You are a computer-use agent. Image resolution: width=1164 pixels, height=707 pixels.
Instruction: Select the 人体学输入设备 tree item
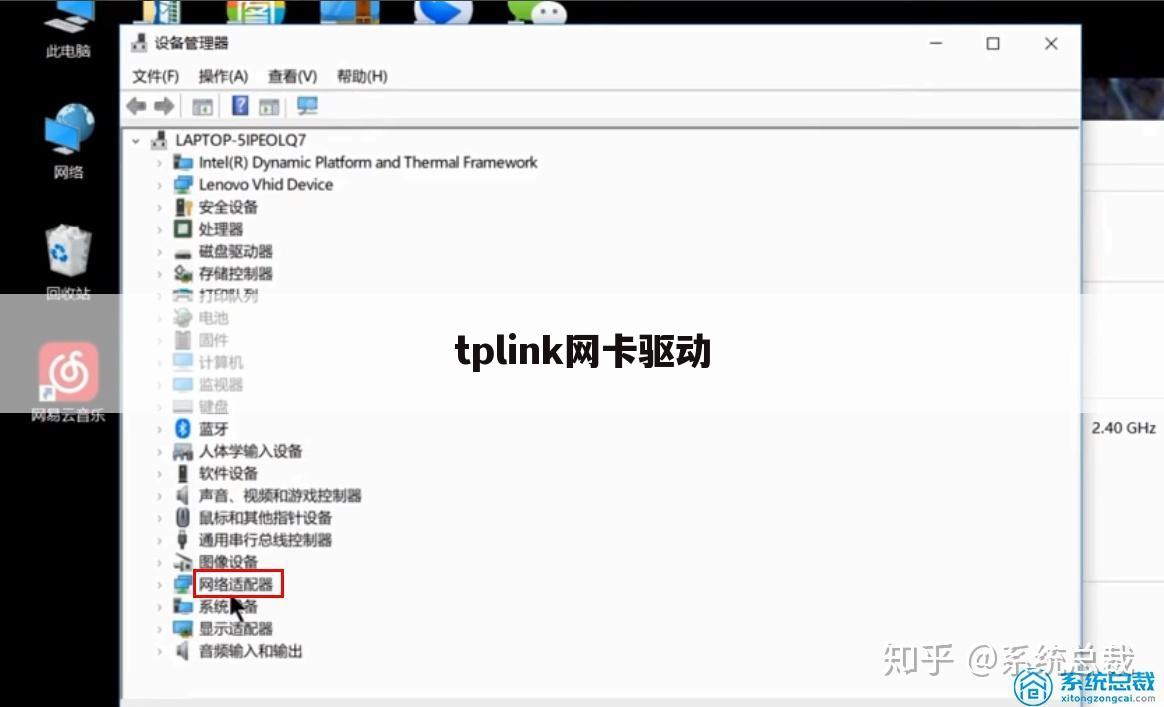coord(251,451)
